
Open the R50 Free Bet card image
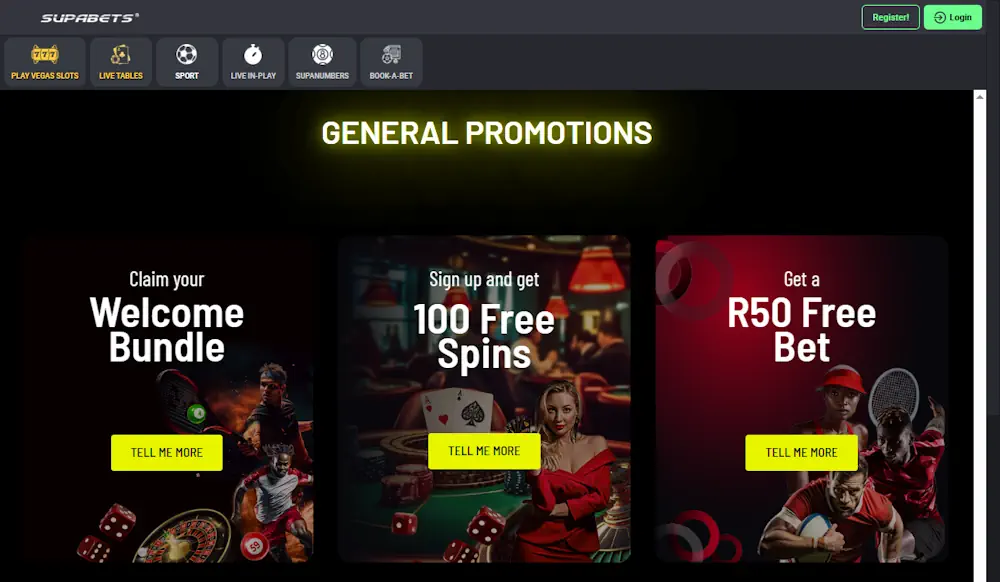(x=802, y=399)
